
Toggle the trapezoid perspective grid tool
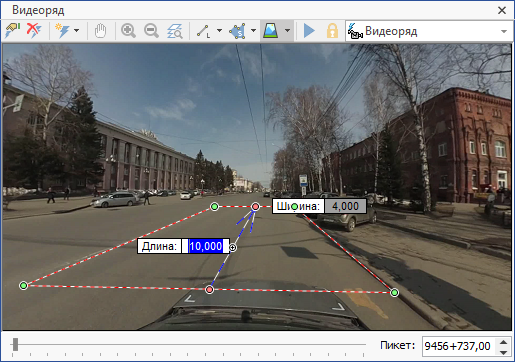(x=271, y=31)
